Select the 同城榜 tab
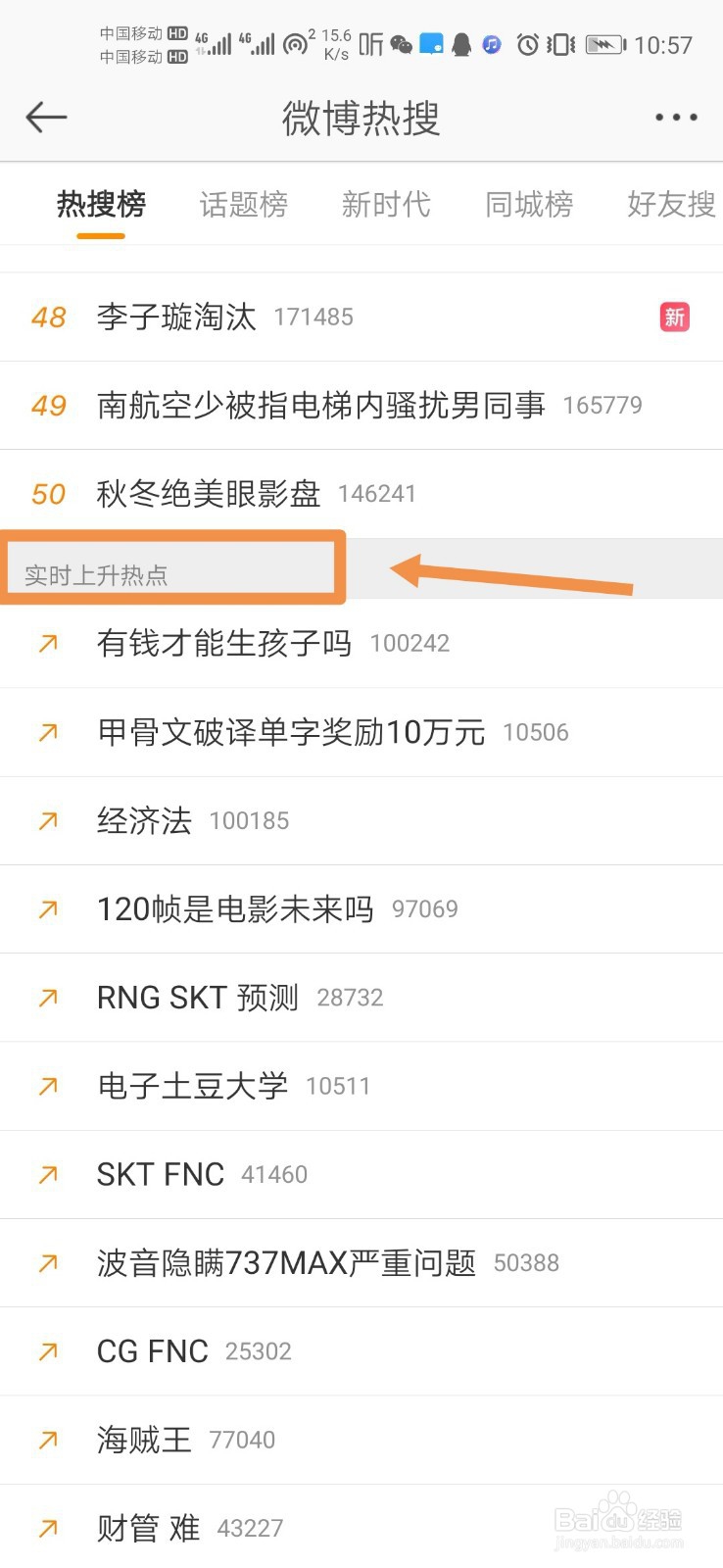Screen dimensions: 723x1568 pos(529,204)
